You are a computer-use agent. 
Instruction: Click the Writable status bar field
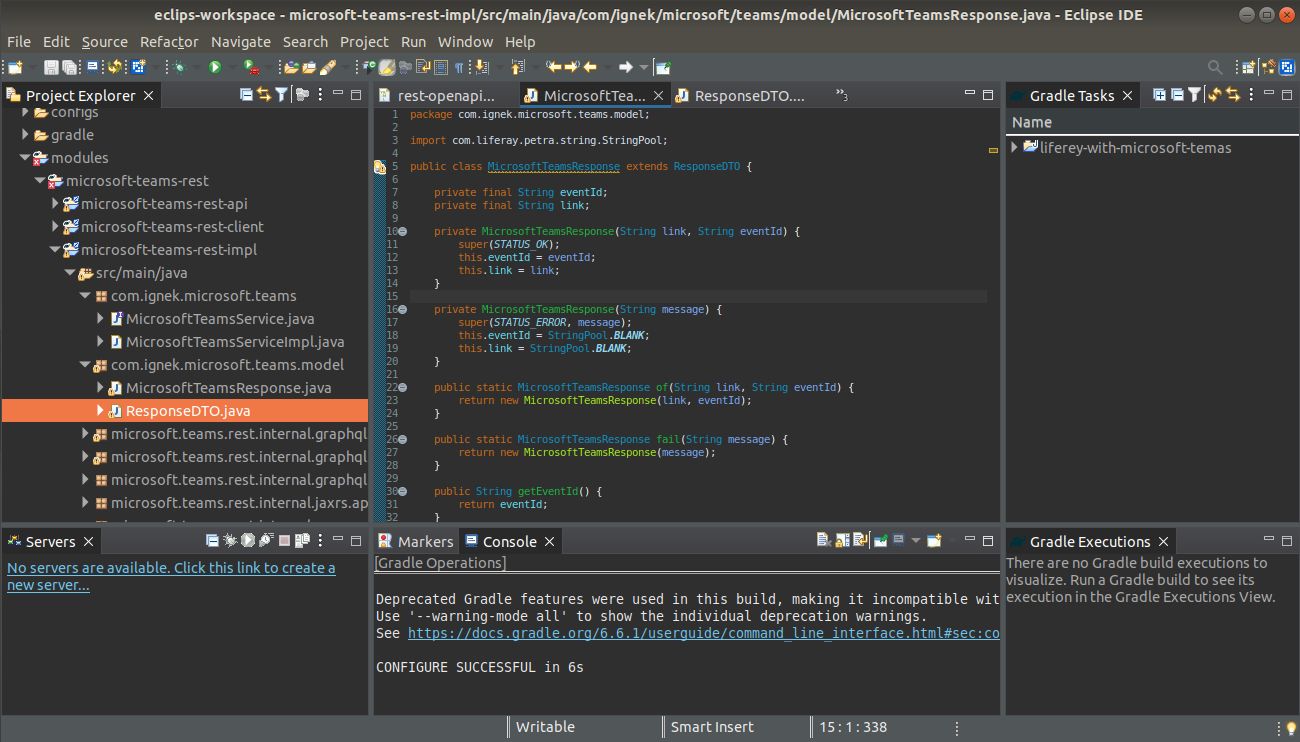[545, 727]
